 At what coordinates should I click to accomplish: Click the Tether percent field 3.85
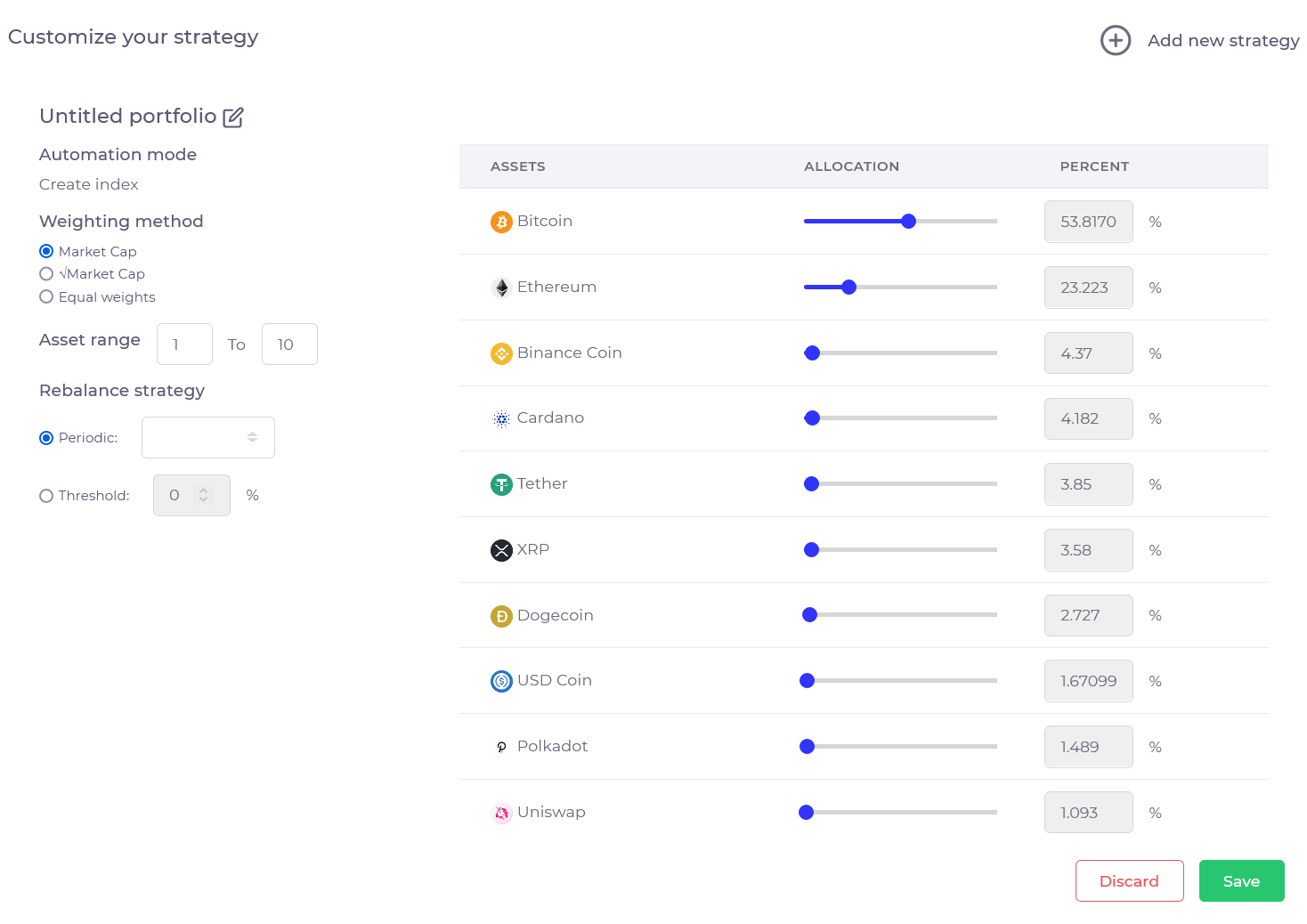(x=1089, y=484)
